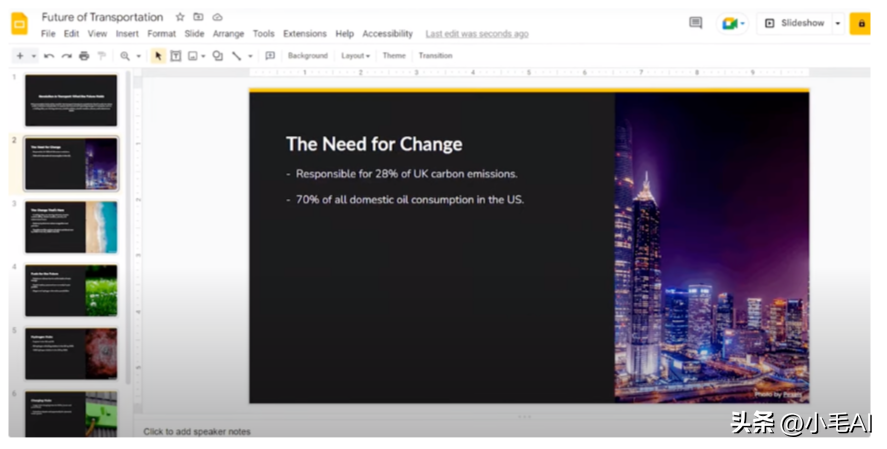Start a Google Meet call
This screenshot has height=449, width=887.
pos(733,23)
